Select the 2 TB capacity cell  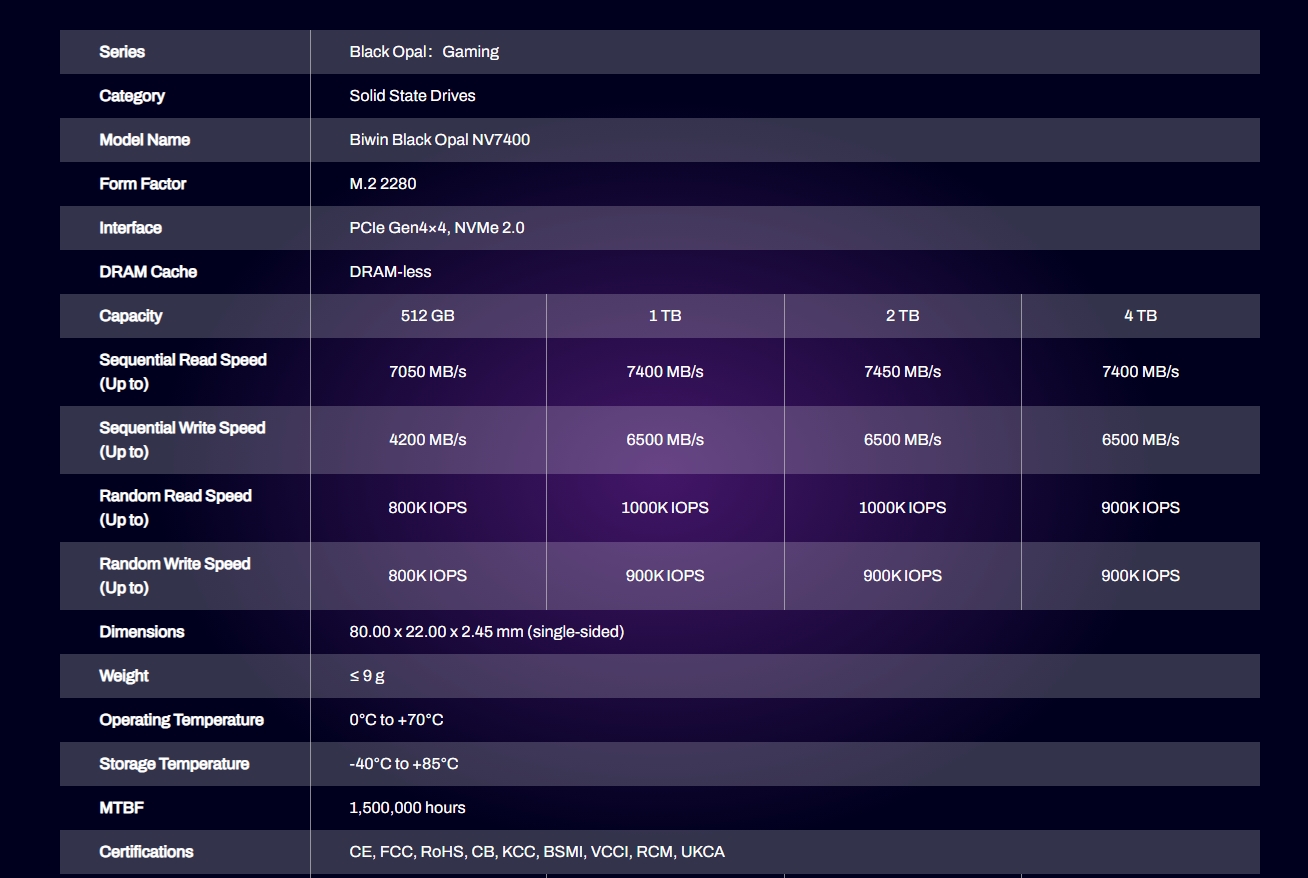[x=903, y=316]
